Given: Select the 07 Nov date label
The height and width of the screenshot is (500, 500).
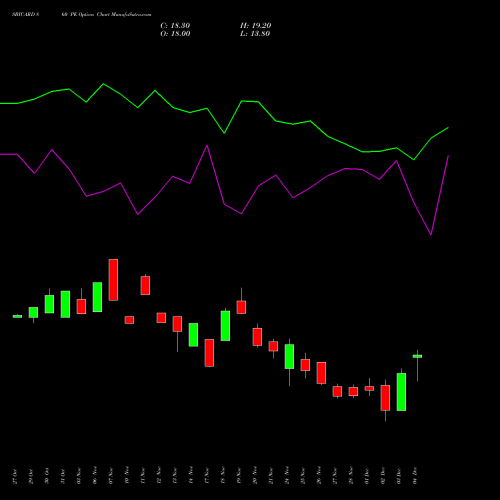Looking at the screenshot, I should coord(111,476).
